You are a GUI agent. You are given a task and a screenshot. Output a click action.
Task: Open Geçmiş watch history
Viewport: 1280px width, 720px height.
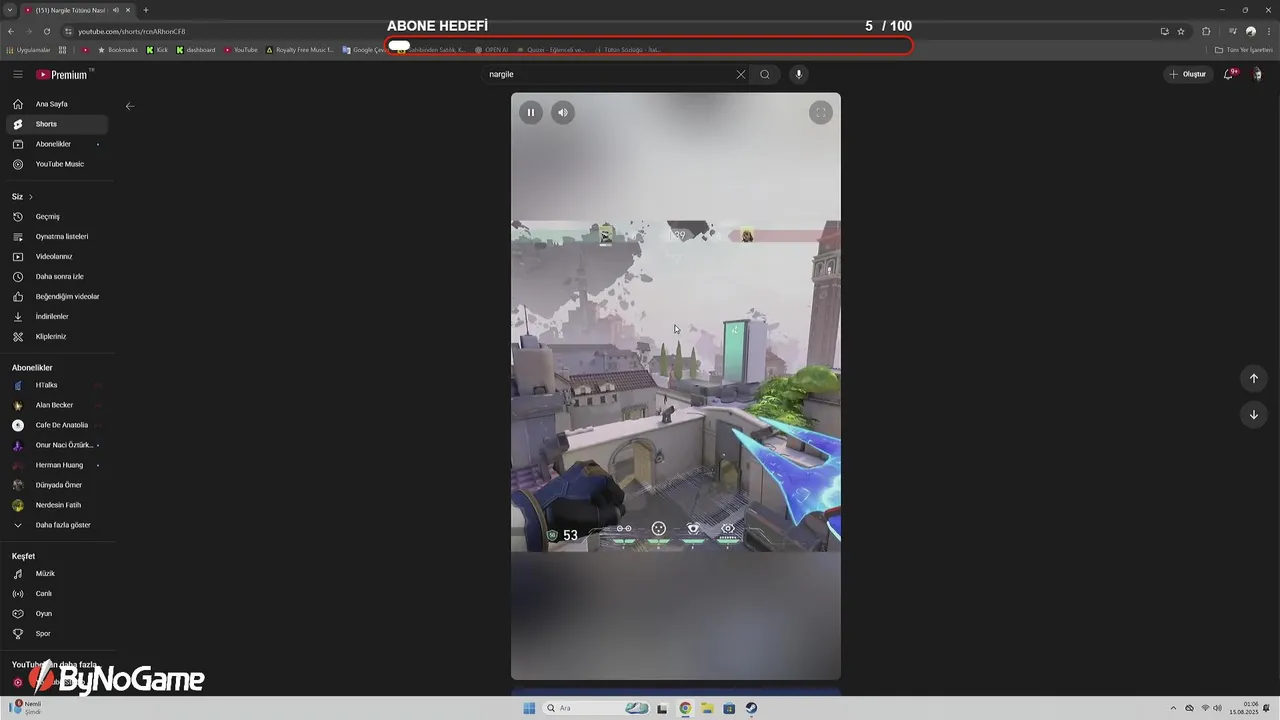[x=57, y=217]
